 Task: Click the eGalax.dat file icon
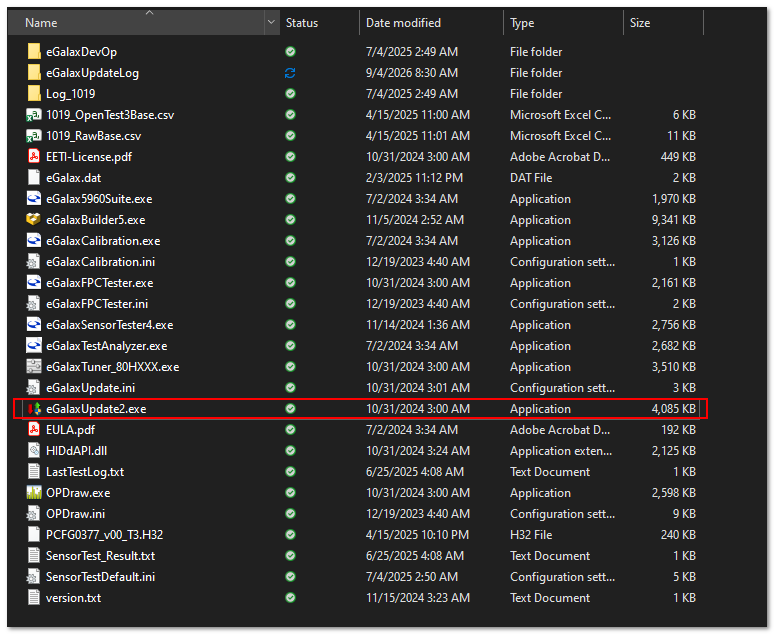click(34, 178)
